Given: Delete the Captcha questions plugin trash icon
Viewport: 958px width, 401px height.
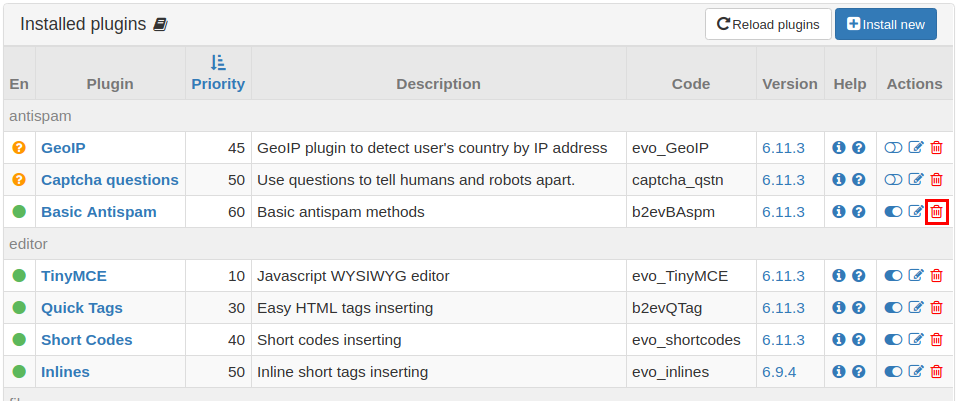Looking at the screenshot, I should click(x=936, y=179).
